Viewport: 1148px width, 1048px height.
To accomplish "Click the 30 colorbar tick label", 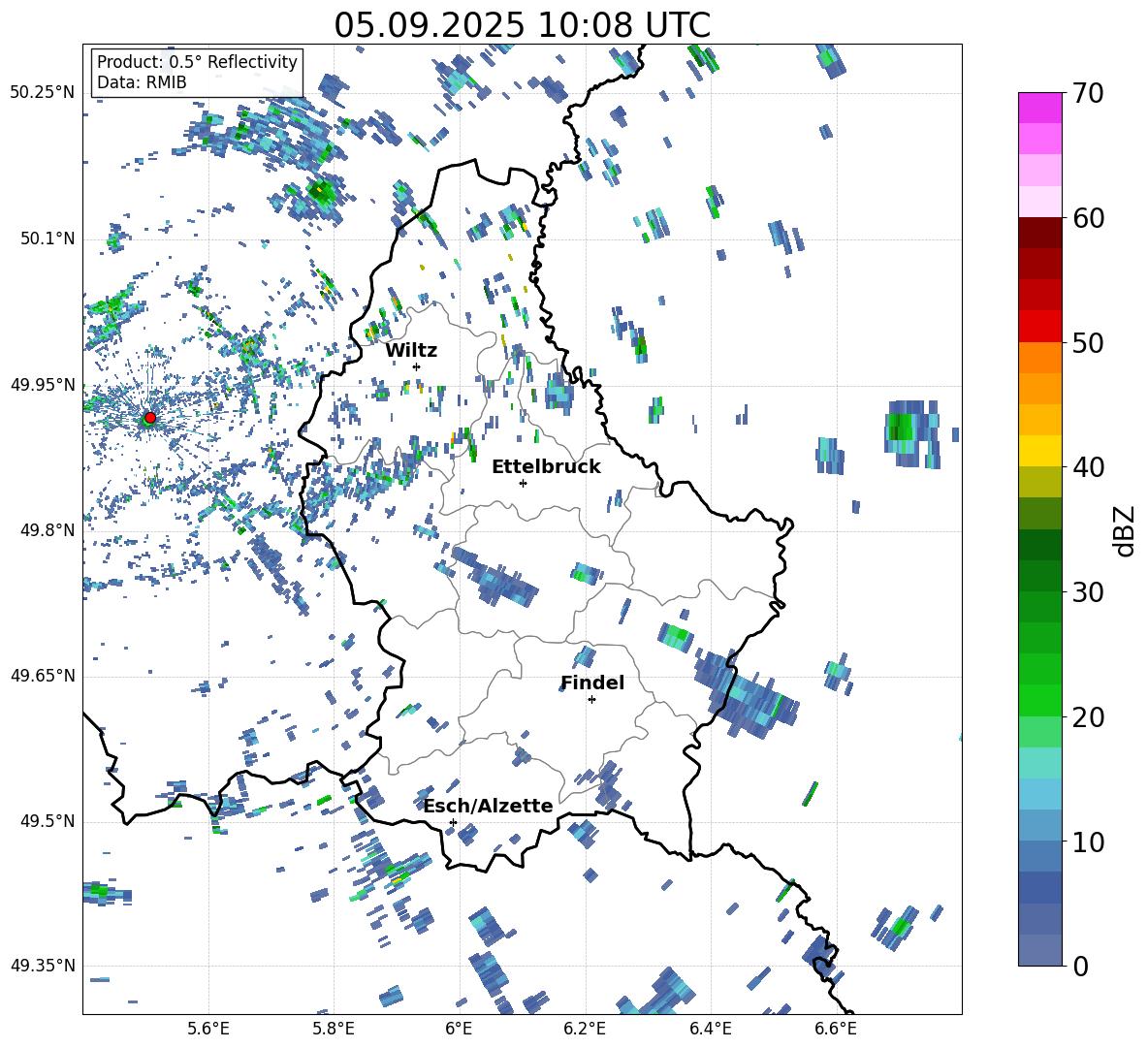I will 1088,592.
